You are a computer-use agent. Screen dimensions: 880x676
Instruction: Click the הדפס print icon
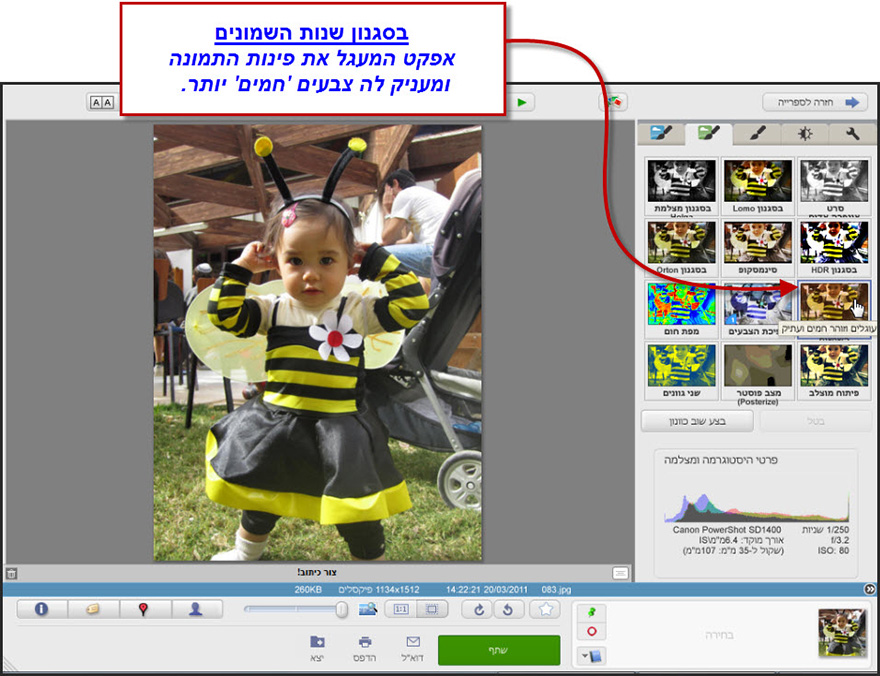point(365,643)
